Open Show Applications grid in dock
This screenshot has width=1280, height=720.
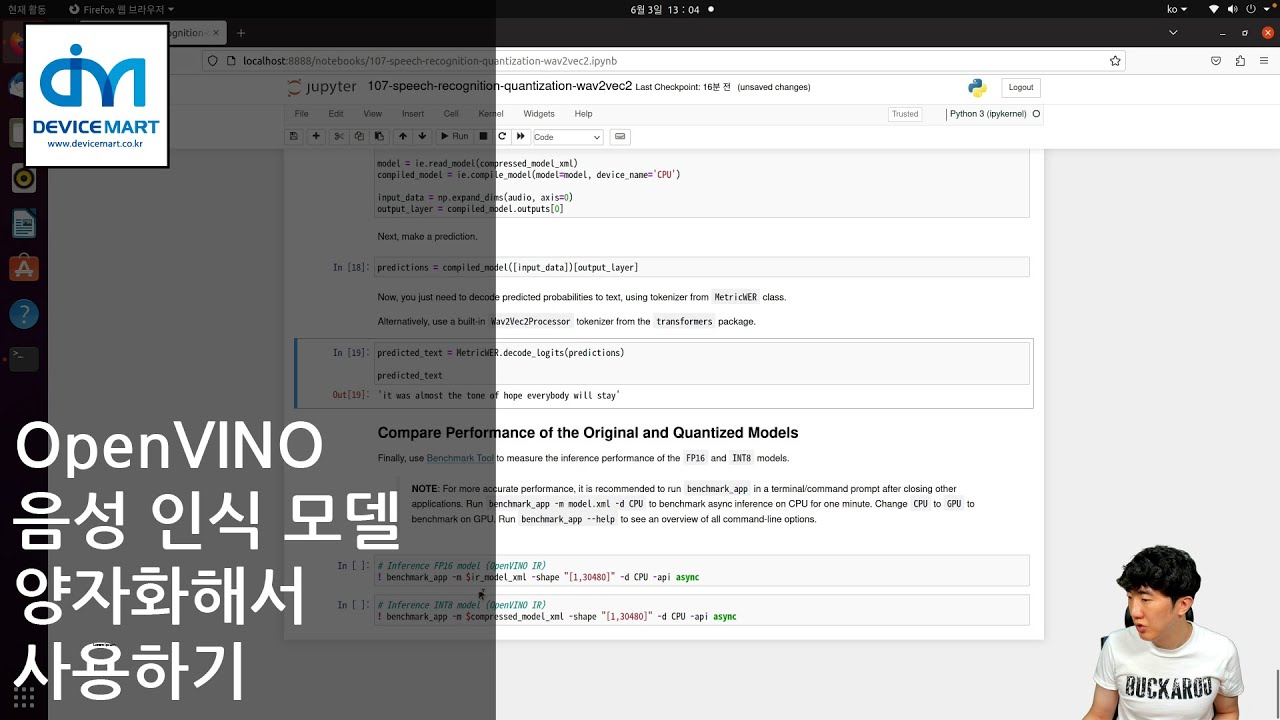tap(23, 697)
